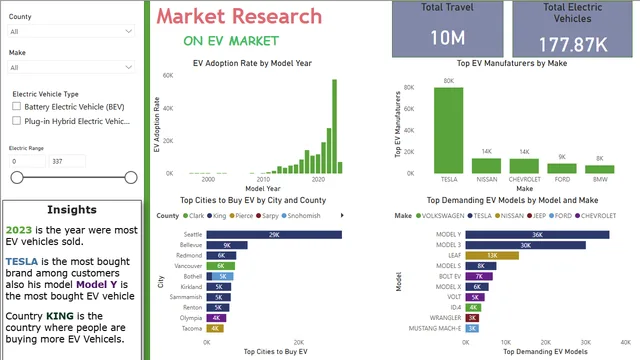Click the blue 'TESLA' insight text

click(22, 261)
